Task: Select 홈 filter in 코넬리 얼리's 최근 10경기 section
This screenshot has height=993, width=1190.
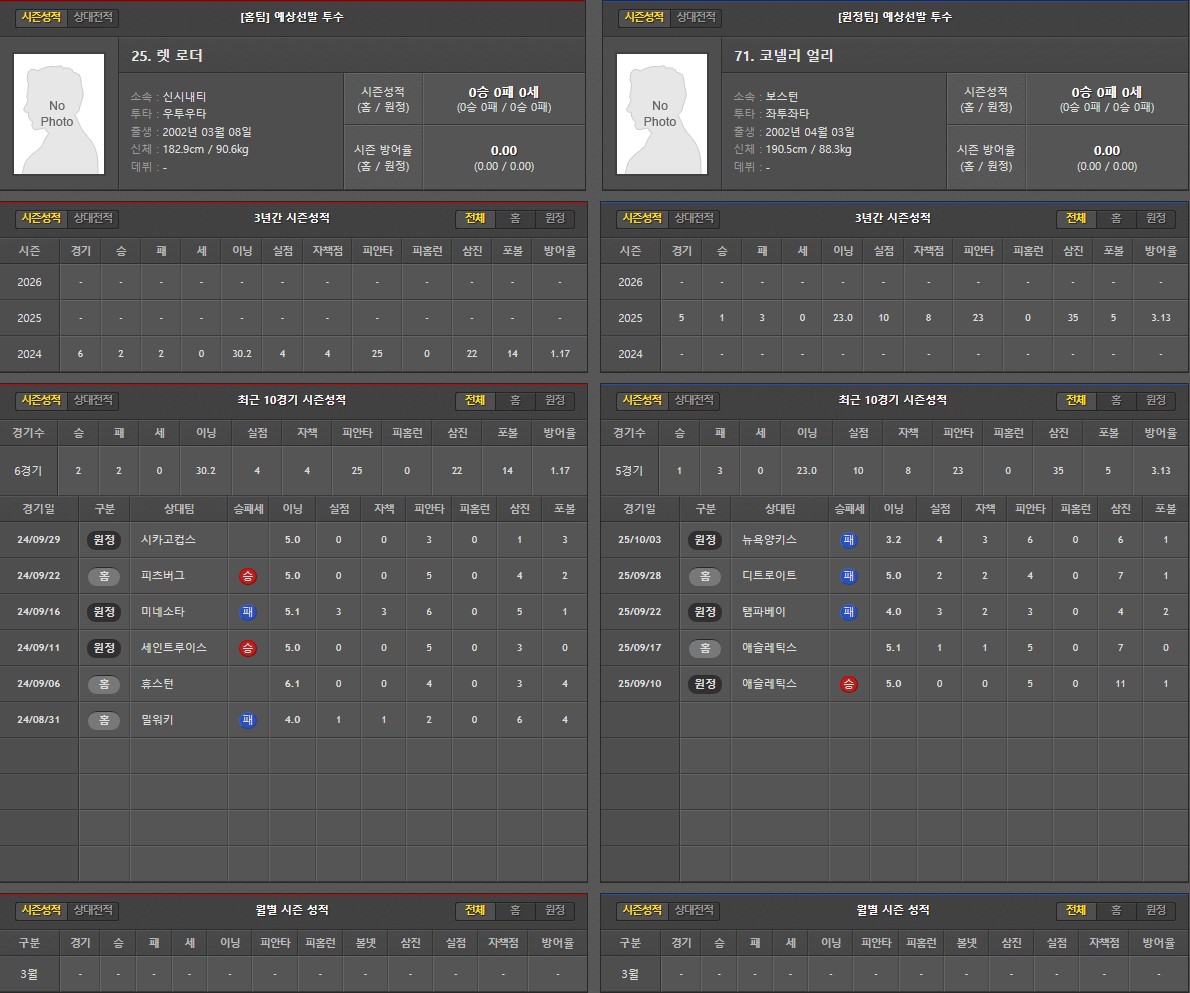Action: 1116,400
